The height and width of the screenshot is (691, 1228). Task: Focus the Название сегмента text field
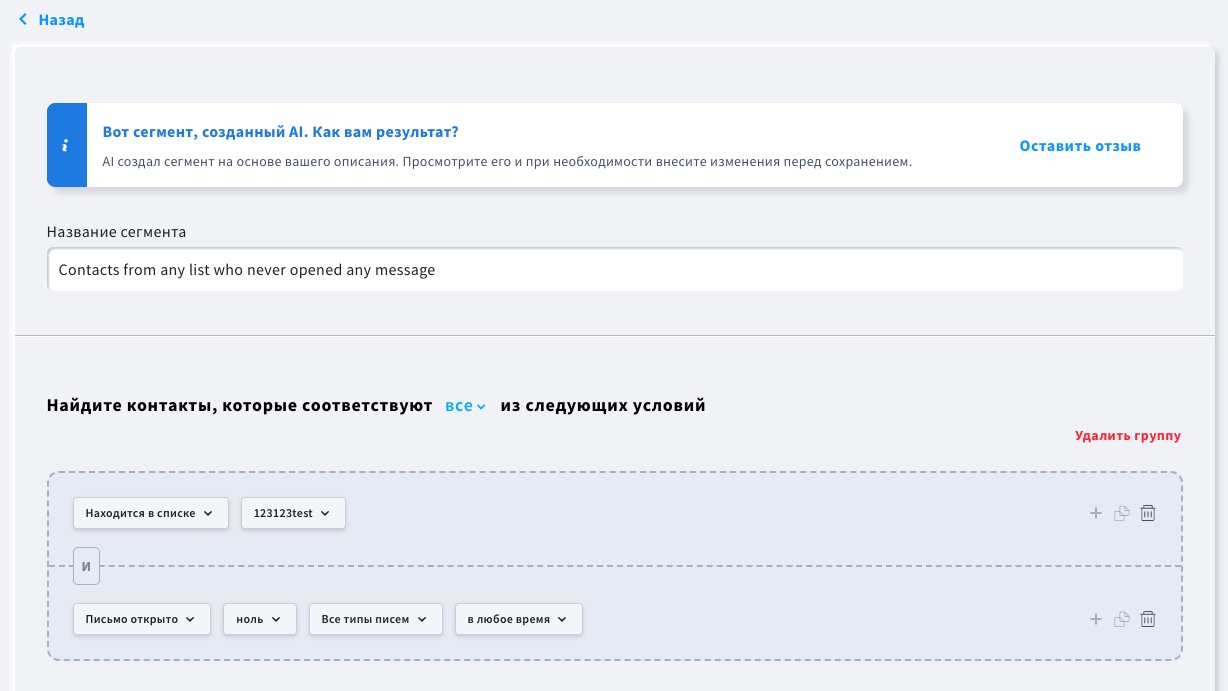[614, 270]
